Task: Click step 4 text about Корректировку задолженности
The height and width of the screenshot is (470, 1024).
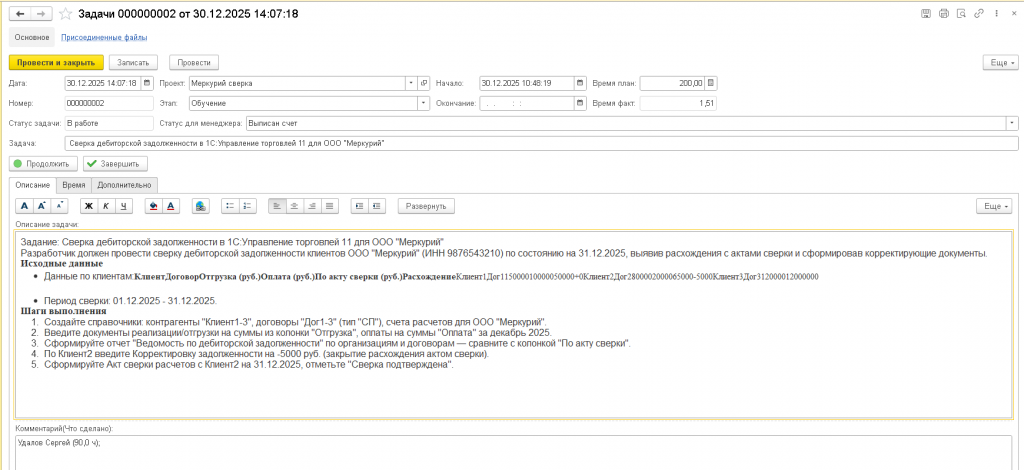Action: [266, 354]
